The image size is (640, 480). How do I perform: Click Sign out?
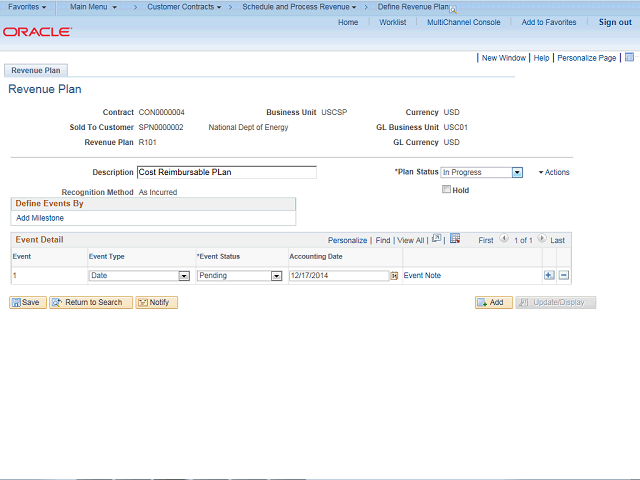(x=615, y=22)
